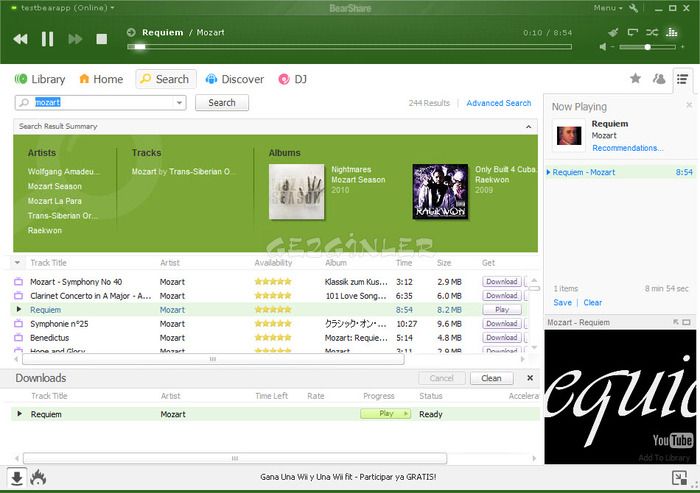Stop the current playback

(x=102, y=39)
